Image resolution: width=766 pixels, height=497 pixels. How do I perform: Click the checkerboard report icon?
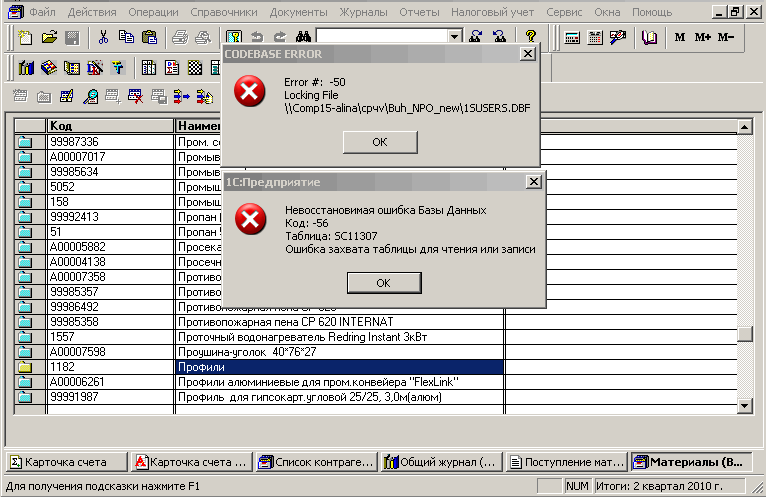[x=195, y=68]
